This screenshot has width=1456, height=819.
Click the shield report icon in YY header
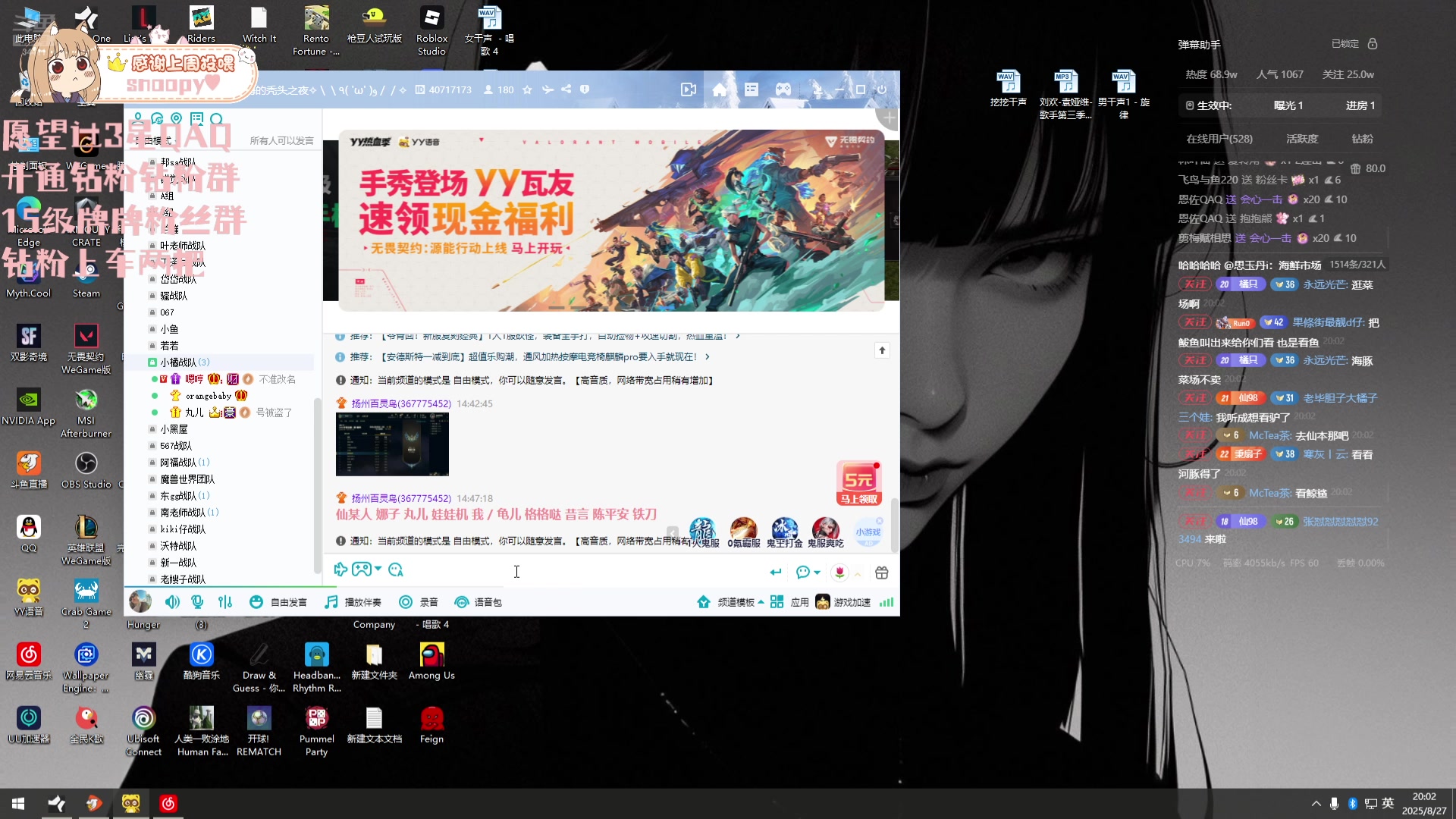point(585,89)
